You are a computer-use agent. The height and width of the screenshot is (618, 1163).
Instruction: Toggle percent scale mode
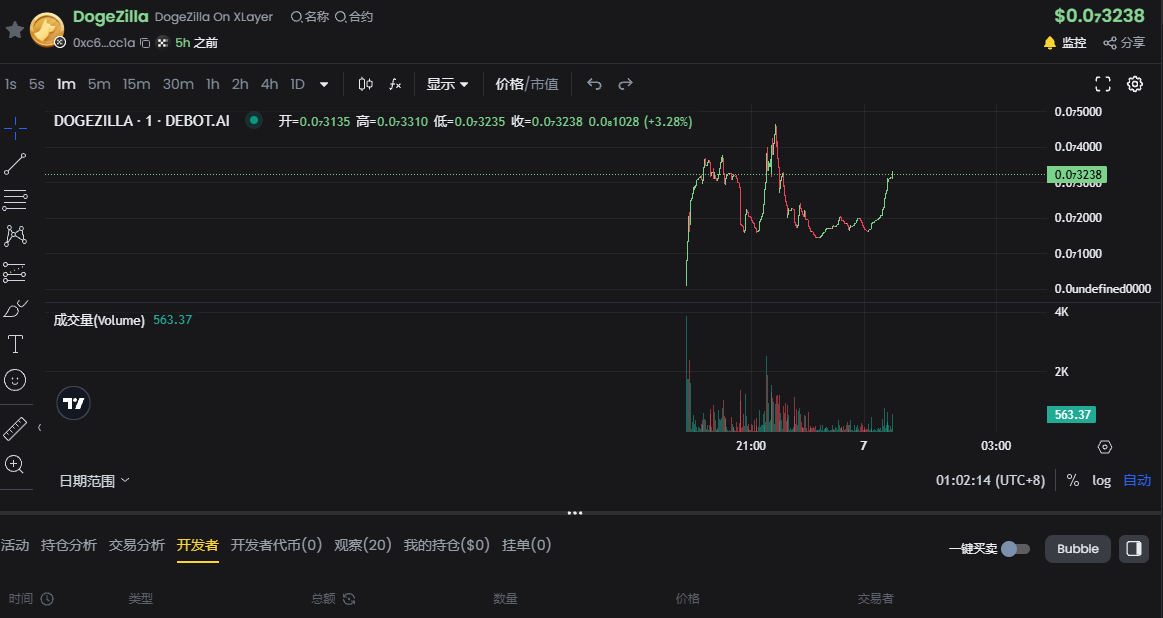point(1073,480)
